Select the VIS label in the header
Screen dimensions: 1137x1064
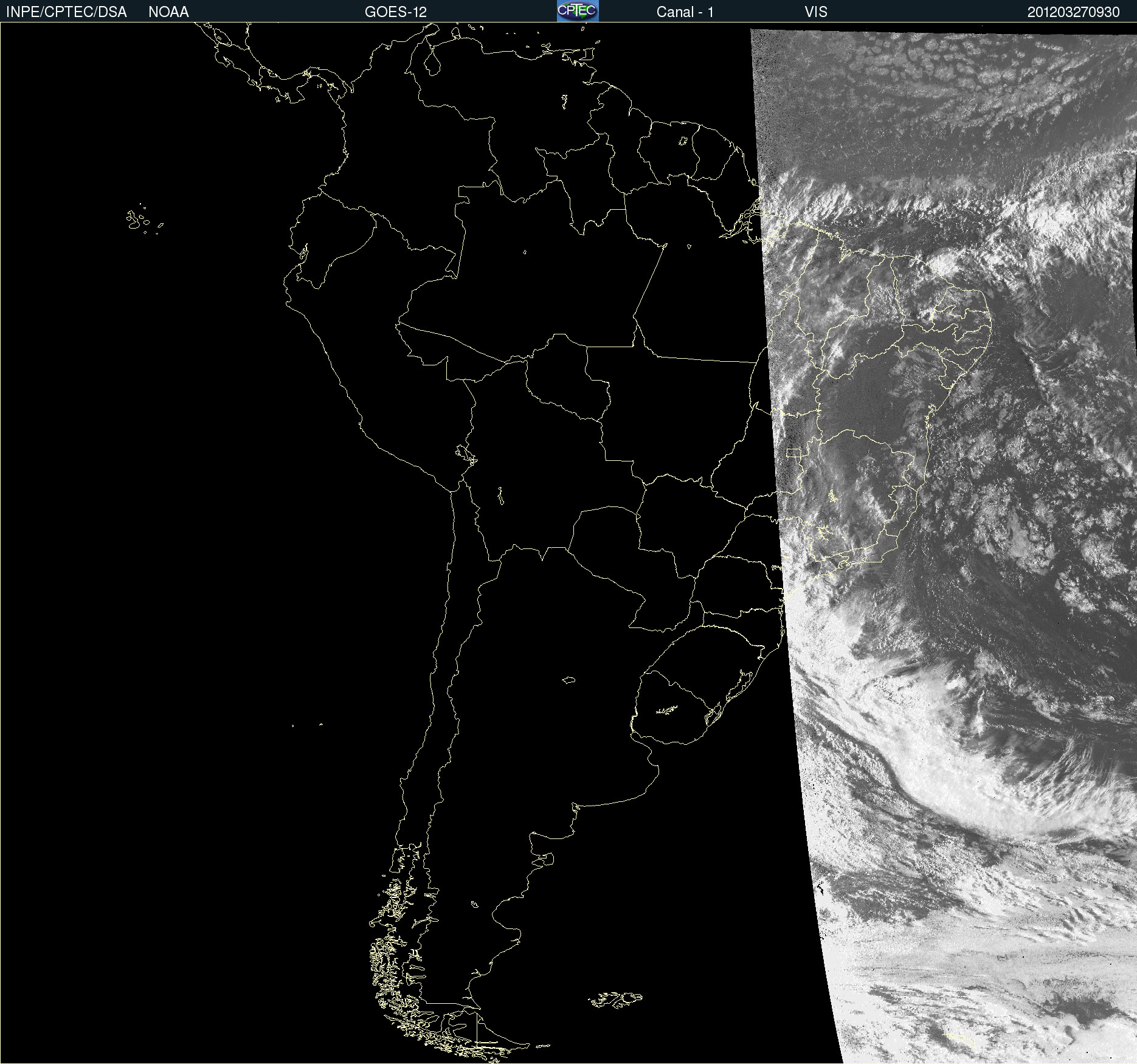point(816,12)
